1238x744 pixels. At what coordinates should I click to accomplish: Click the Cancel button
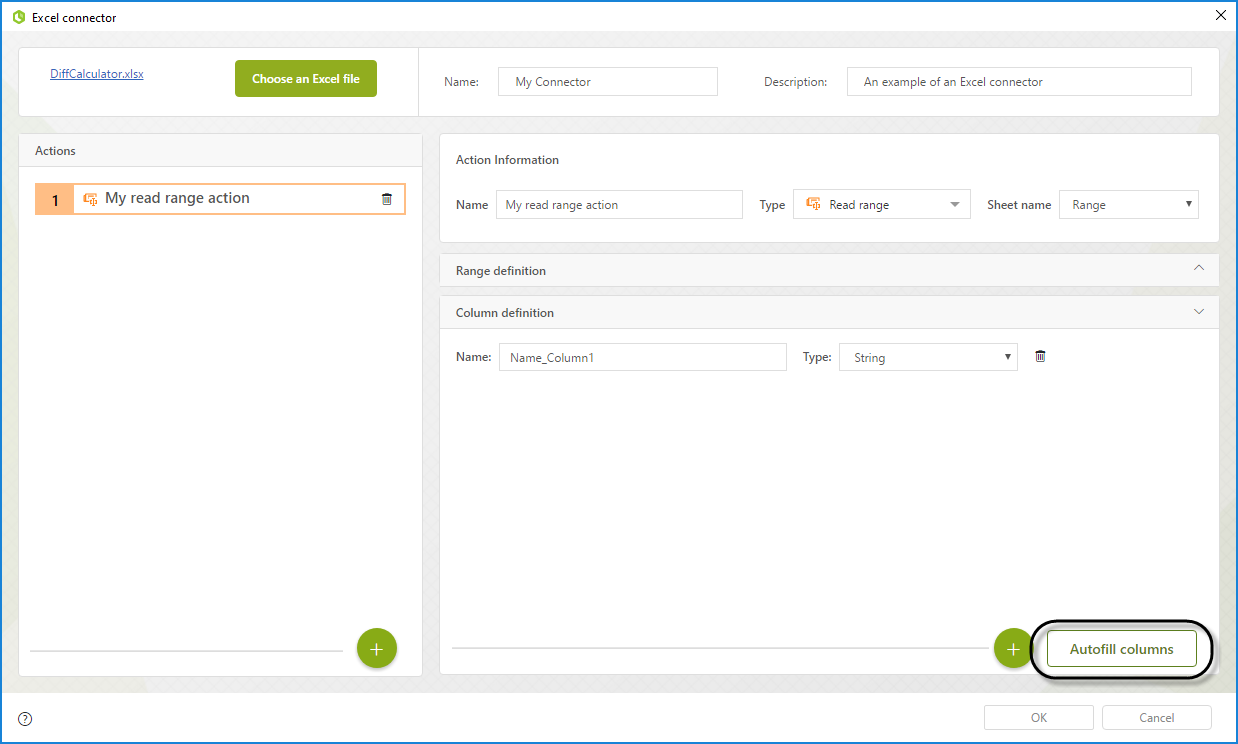click(1156, 718)
